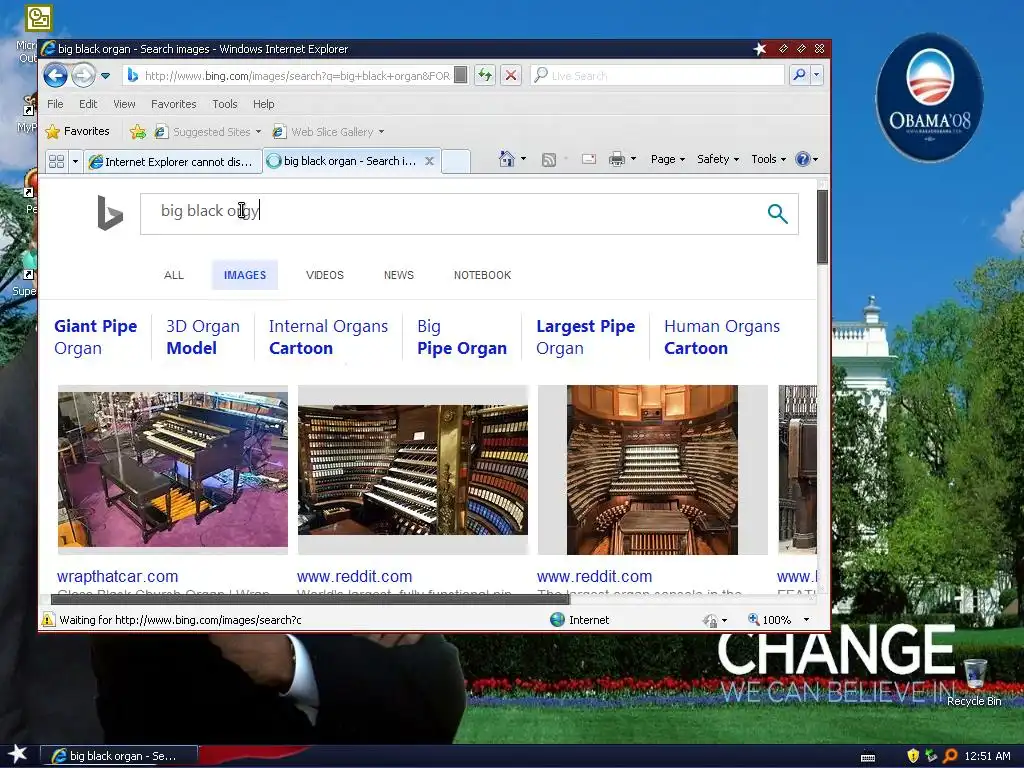Click the Quick Tabs grid icon
The height and width of the screenshot is (768, 1024).
tap(57, 161)
